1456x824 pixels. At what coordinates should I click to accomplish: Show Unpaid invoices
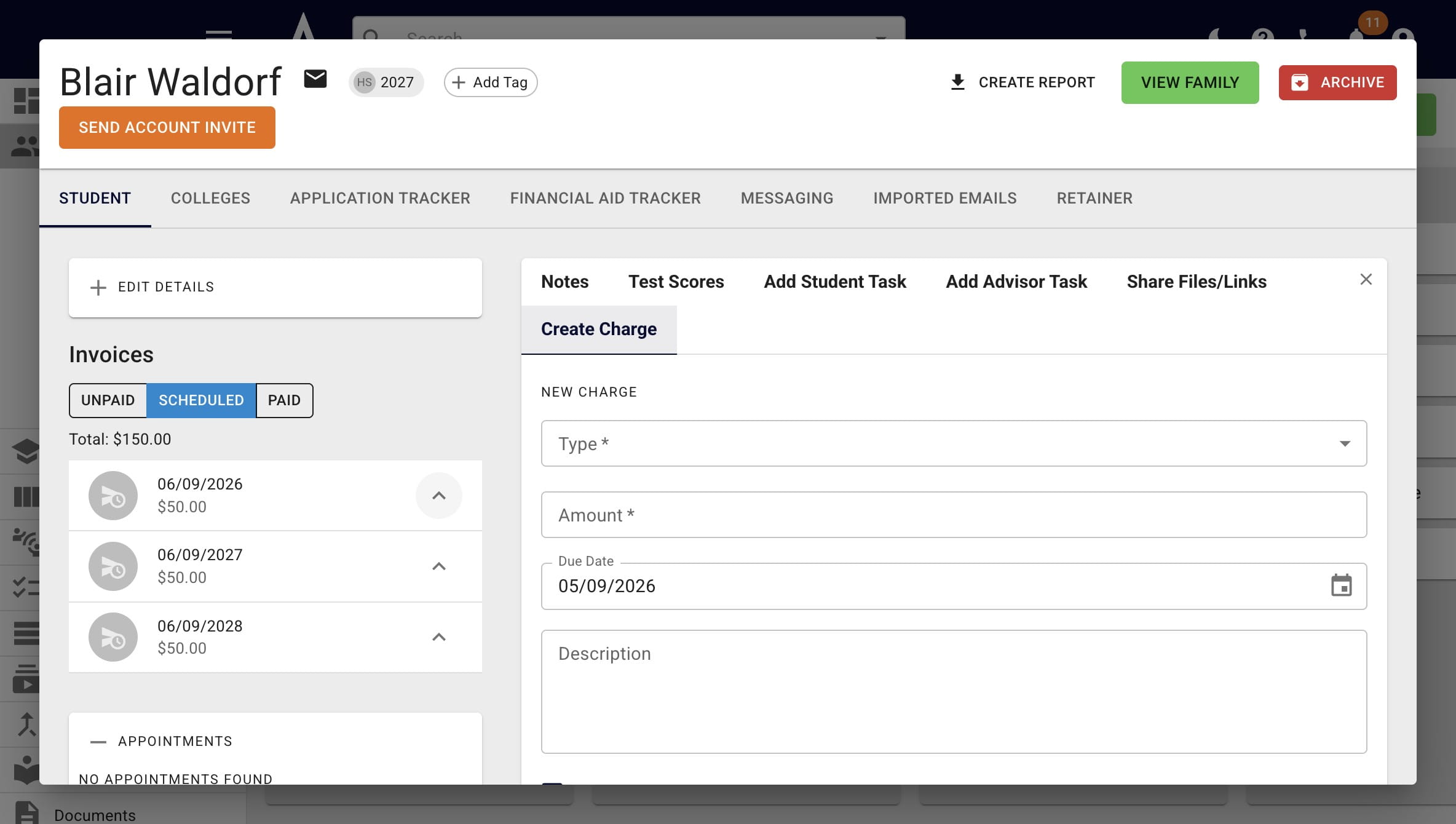tap(108, 400)
